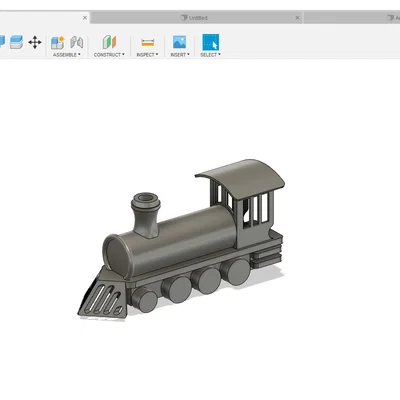Close the Untitled document tab

tap(297, 18)
